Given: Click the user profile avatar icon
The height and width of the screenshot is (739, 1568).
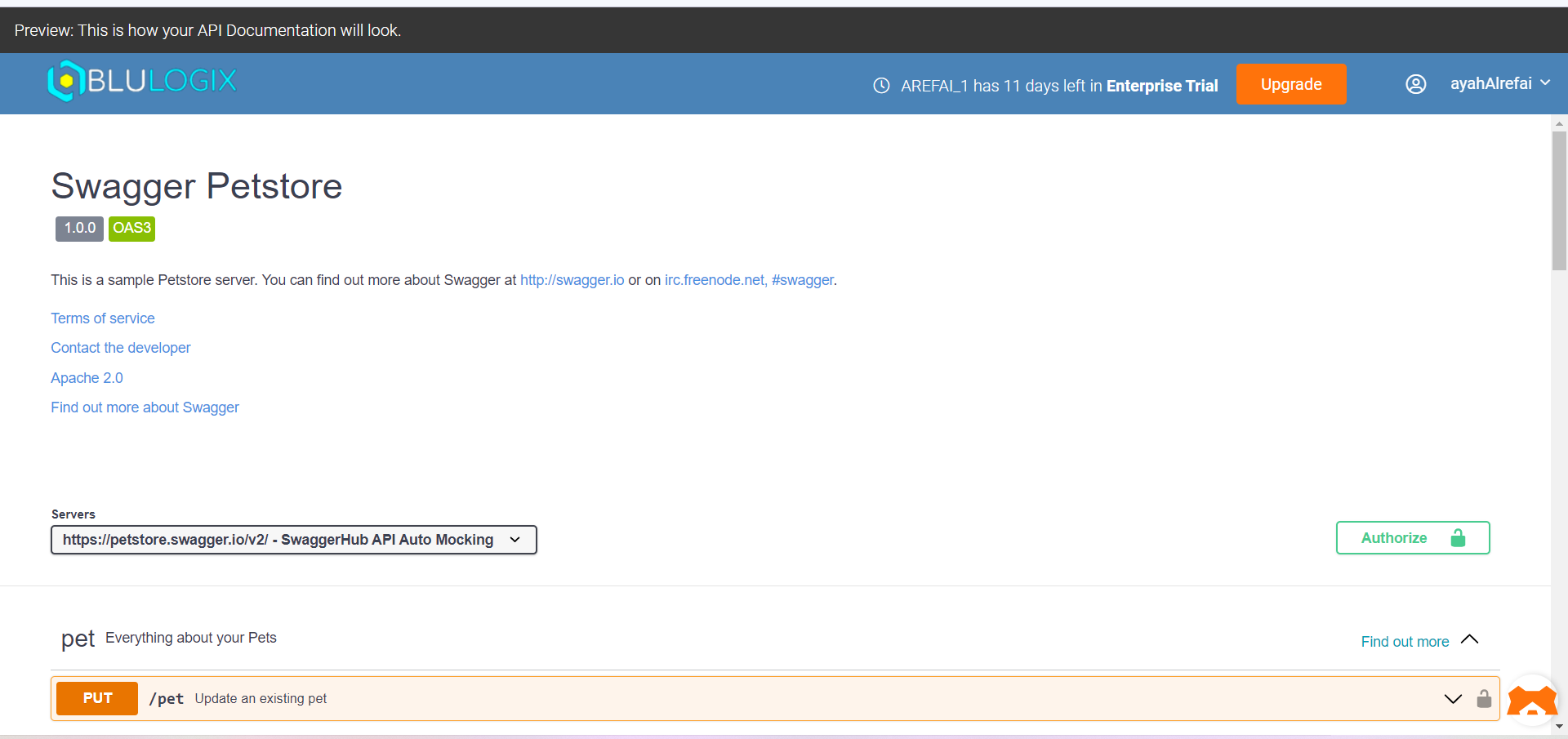Looking at the screenshot, I should (1415, 84).
